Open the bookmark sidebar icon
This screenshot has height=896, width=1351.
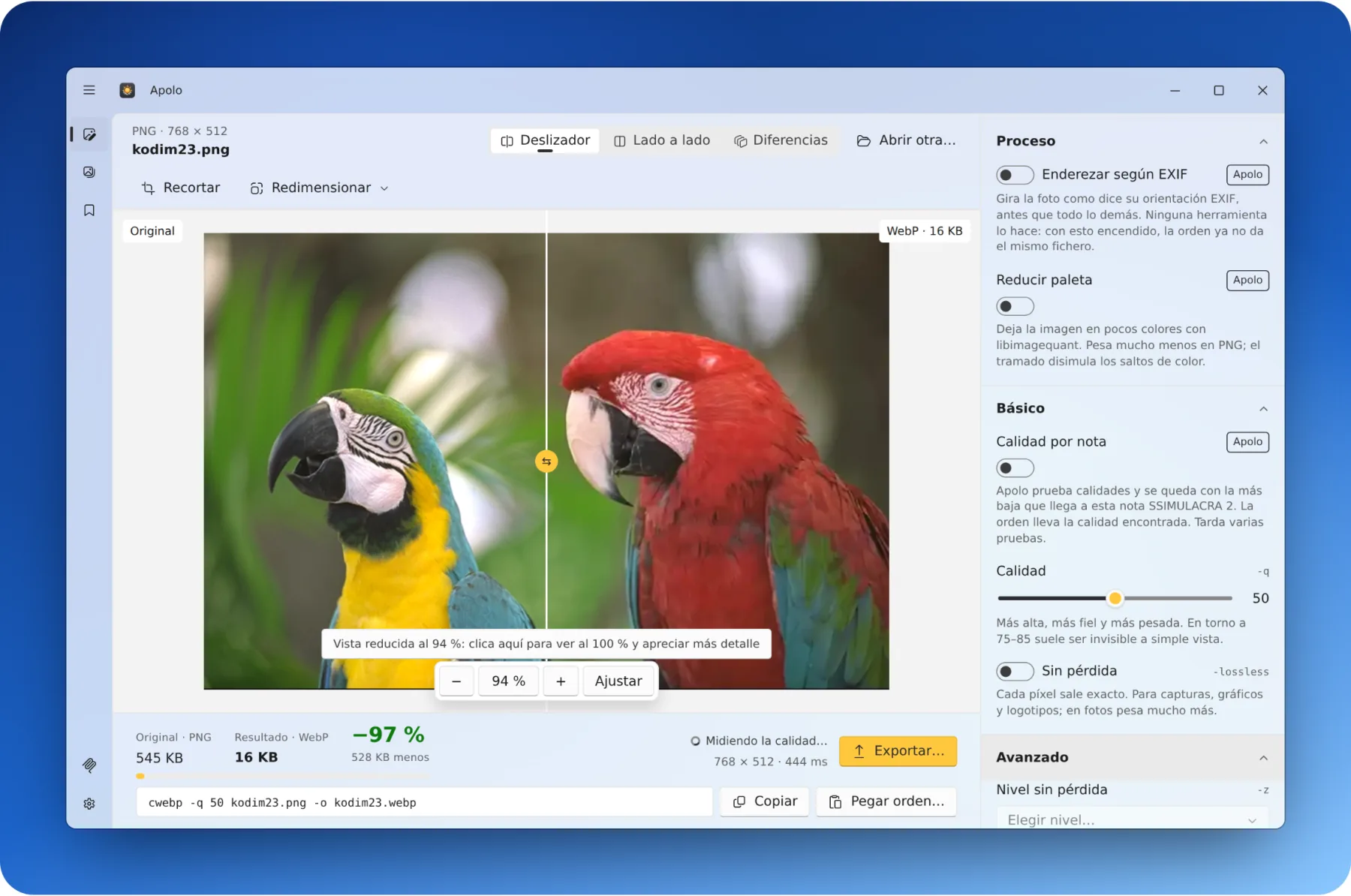pos(89,210)
